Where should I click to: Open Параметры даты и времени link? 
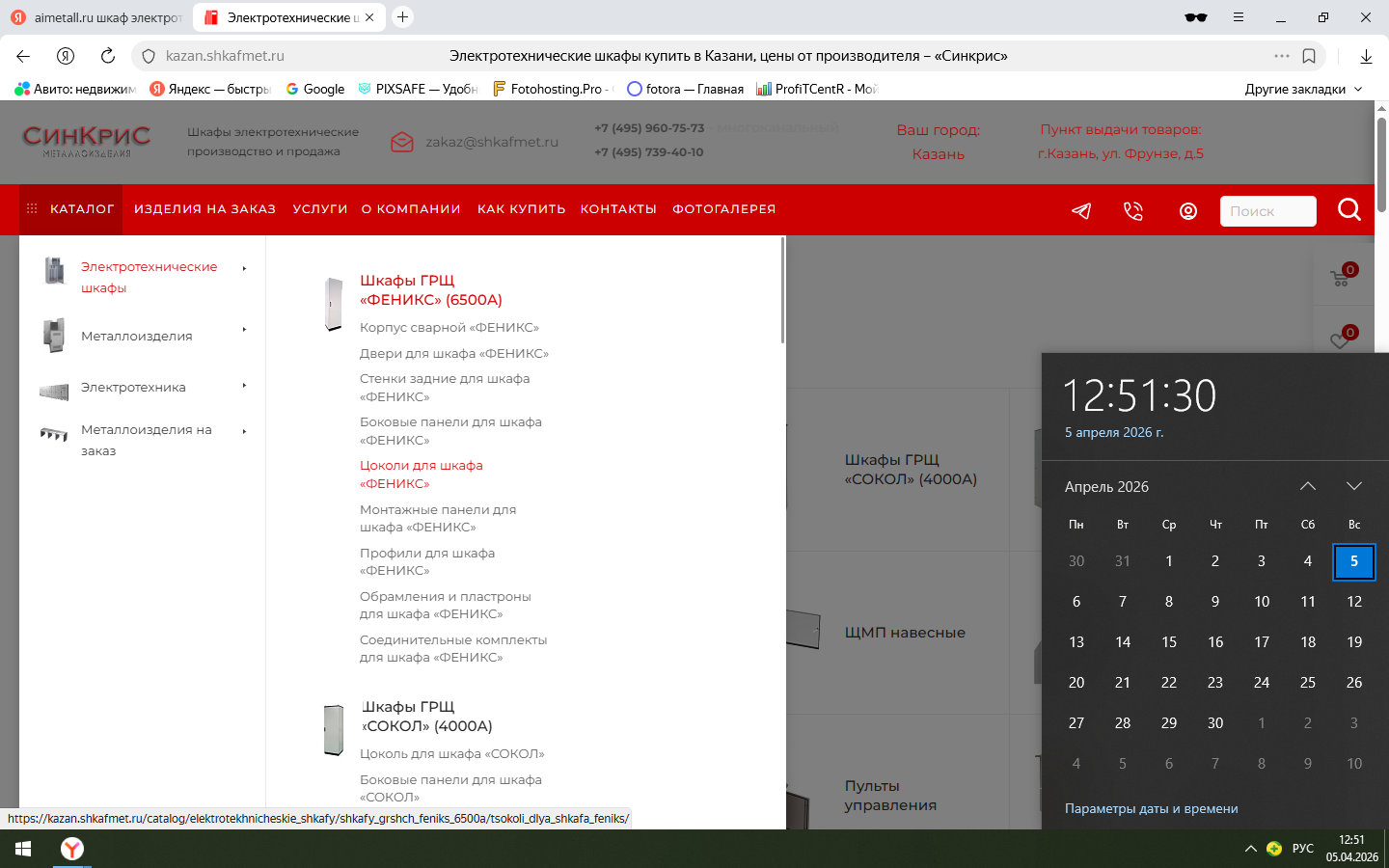pyautogui.click(x=1152, y=809)
